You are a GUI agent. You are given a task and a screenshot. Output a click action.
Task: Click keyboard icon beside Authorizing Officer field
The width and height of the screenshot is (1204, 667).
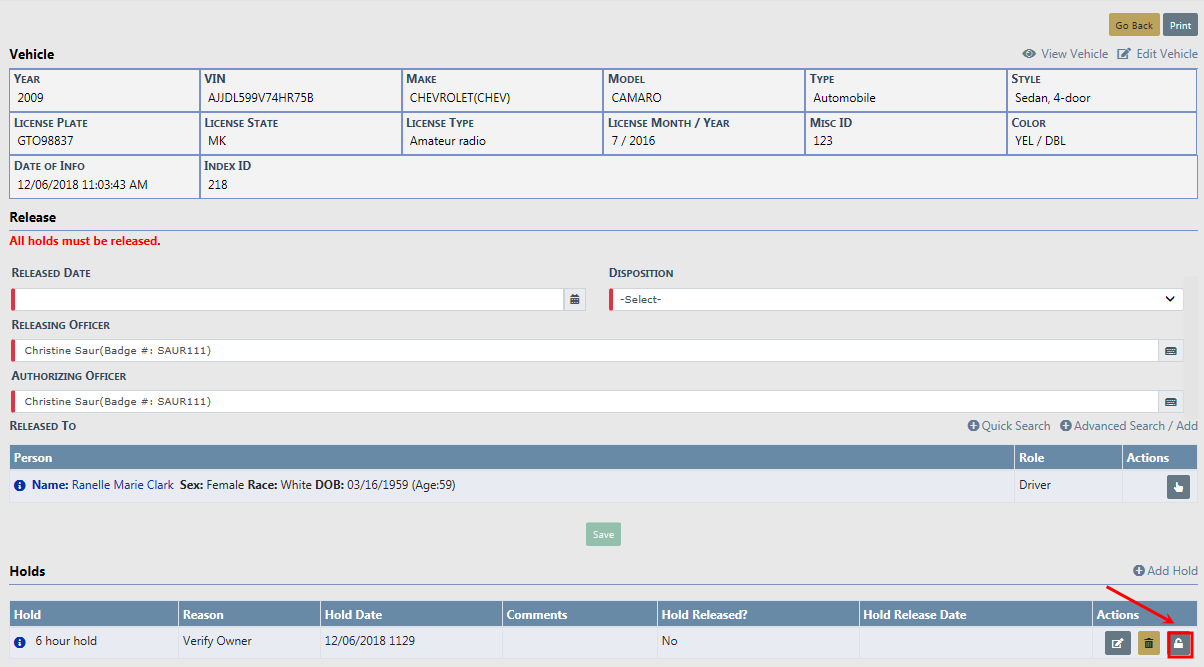click(x=1171, y=402)
